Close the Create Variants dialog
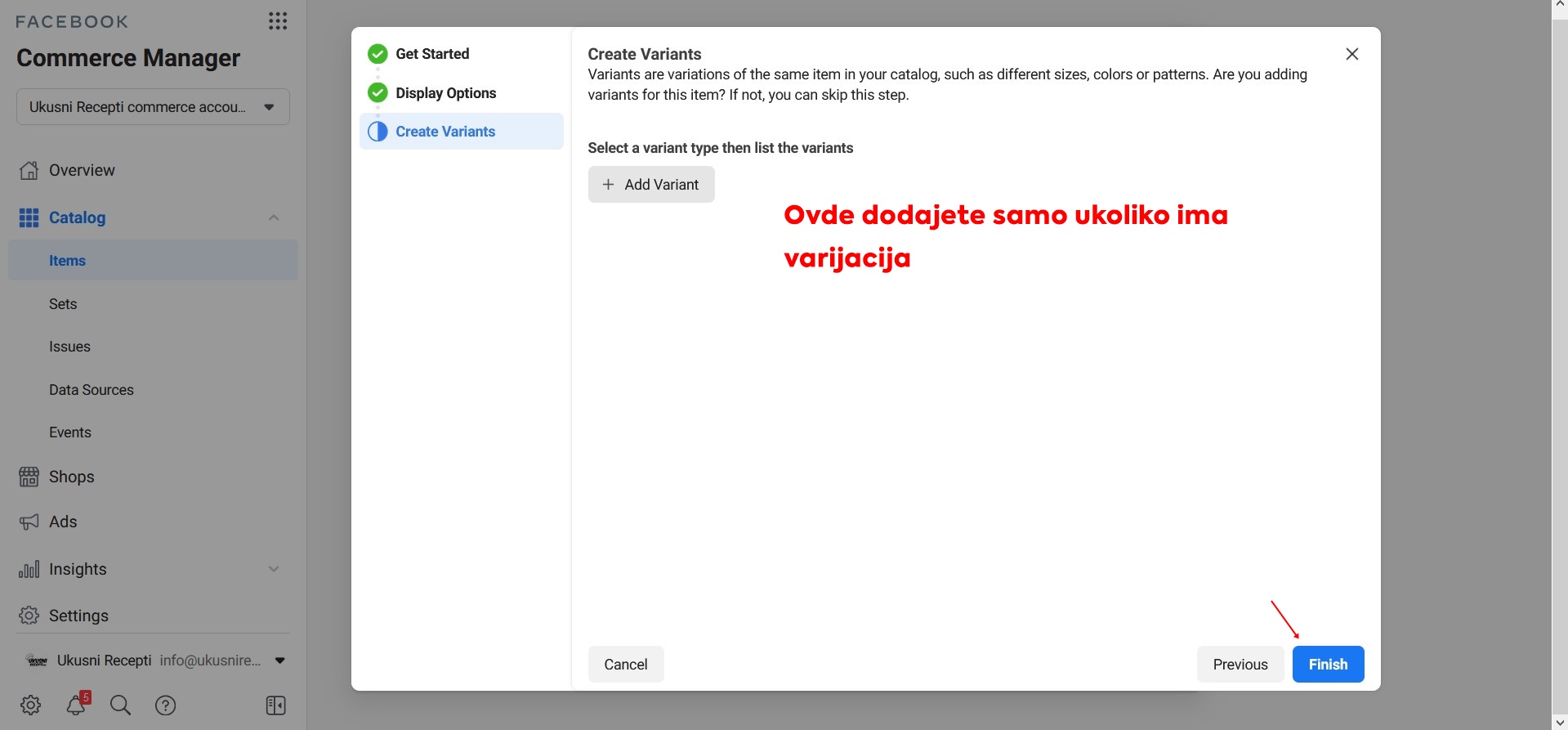The height and width of the screenshot is (730, 1568). tap(1352, 54)
